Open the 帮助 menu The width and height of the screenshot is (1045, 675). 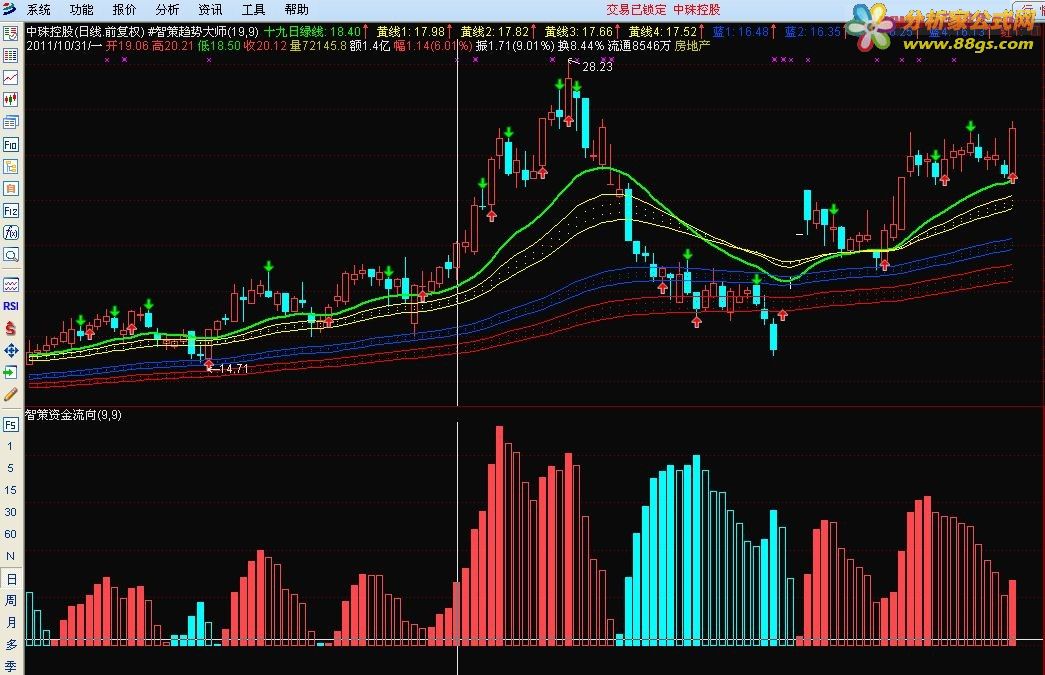point(296,9)
